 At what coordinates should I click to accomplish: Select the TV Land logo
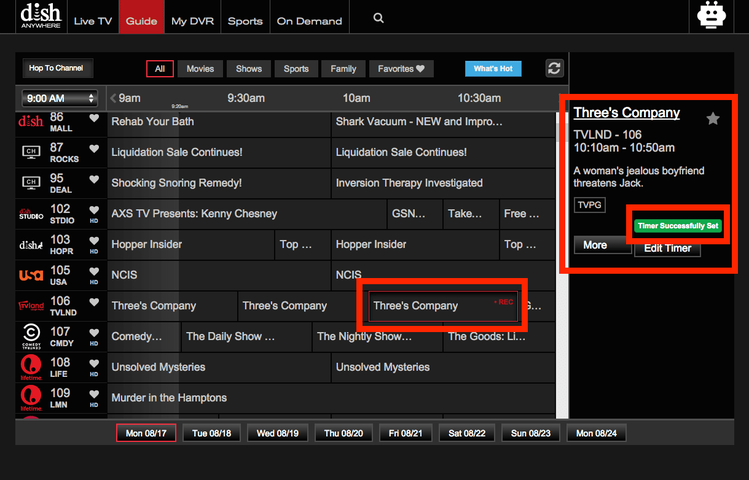click(31, 306)
